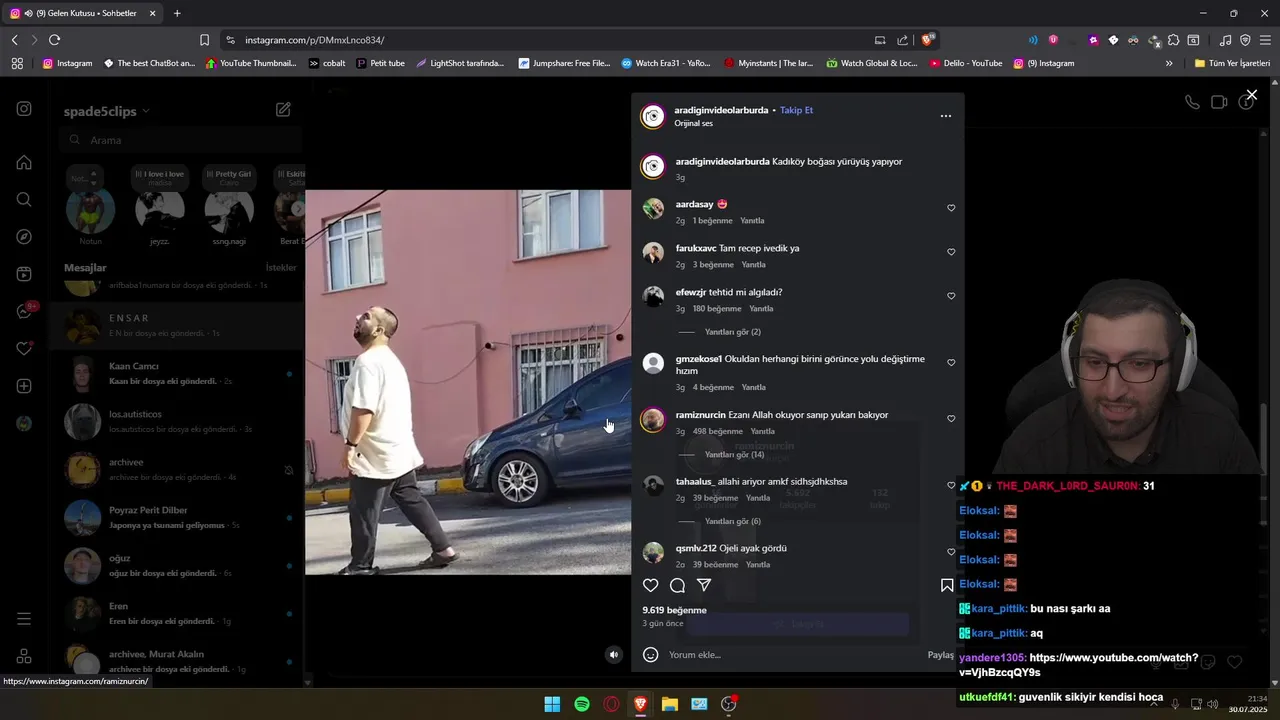Open the post options three-dot menu

click(945, 116)
